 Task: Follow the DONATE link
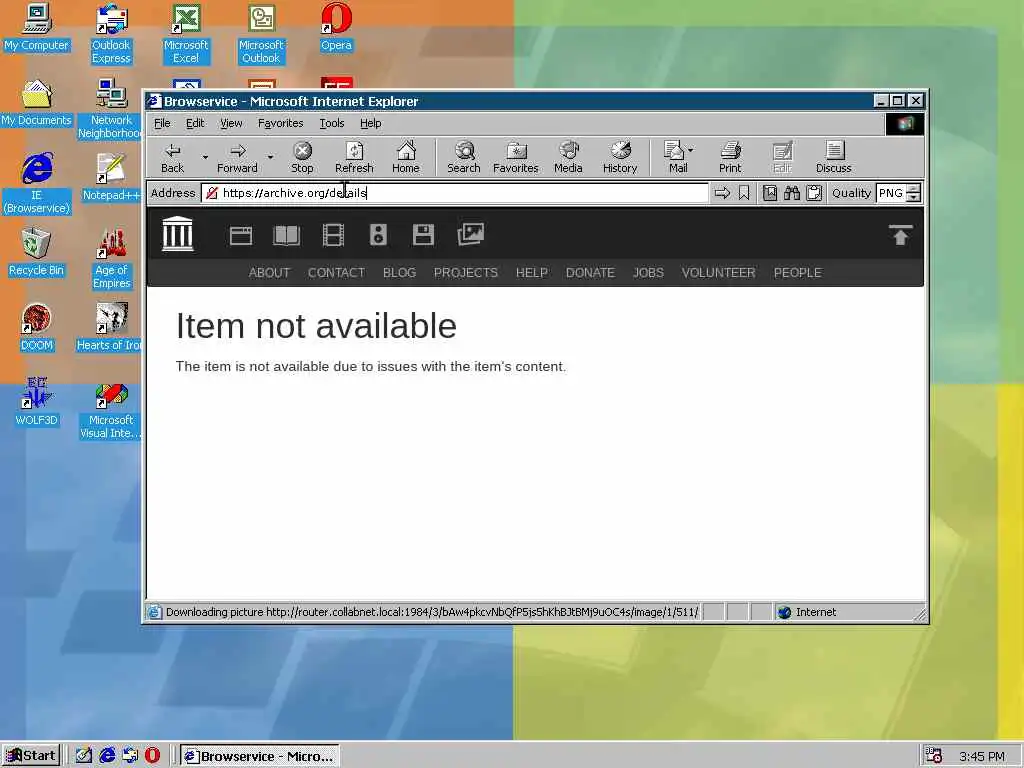point(590,272)
